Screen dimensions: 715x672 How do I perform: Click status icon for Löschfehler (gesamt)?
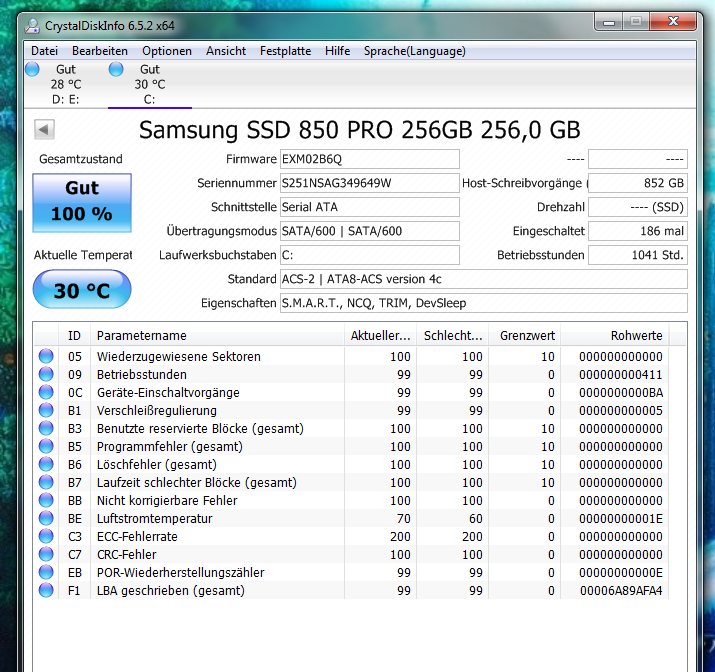click(46, 464)
